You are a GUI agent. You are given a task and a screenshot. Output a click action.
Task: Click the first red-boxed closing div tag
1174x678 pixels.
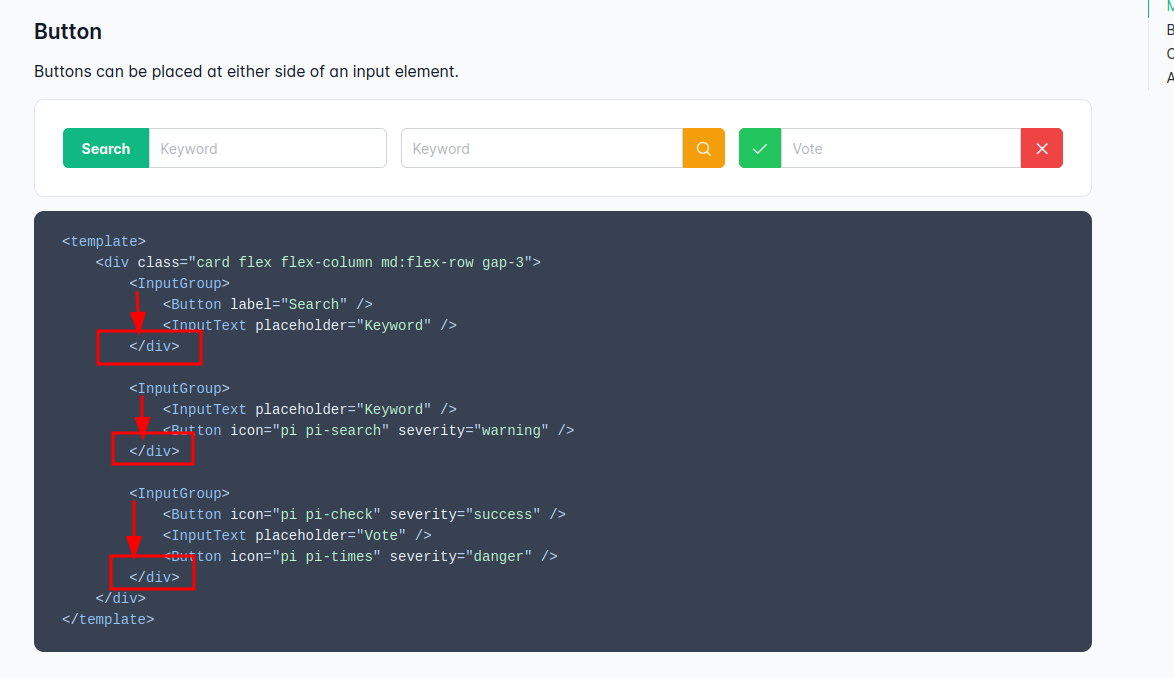coord(155,346)
